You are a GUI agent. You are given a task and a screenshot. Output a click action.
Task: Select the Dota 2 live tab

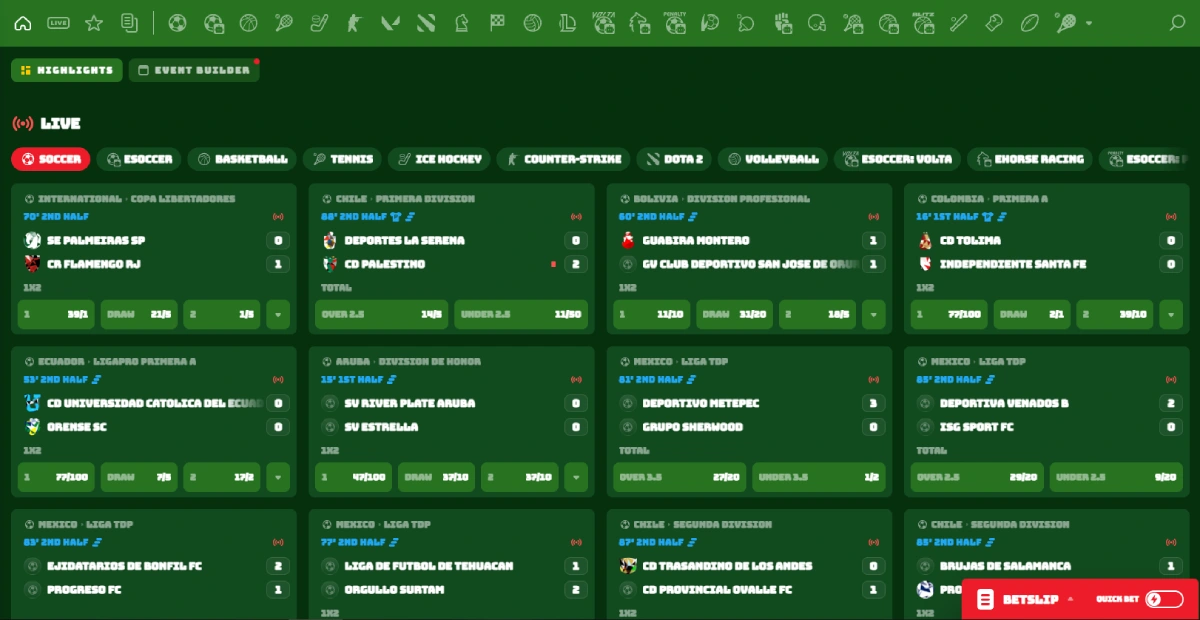(x=674, y=159)
